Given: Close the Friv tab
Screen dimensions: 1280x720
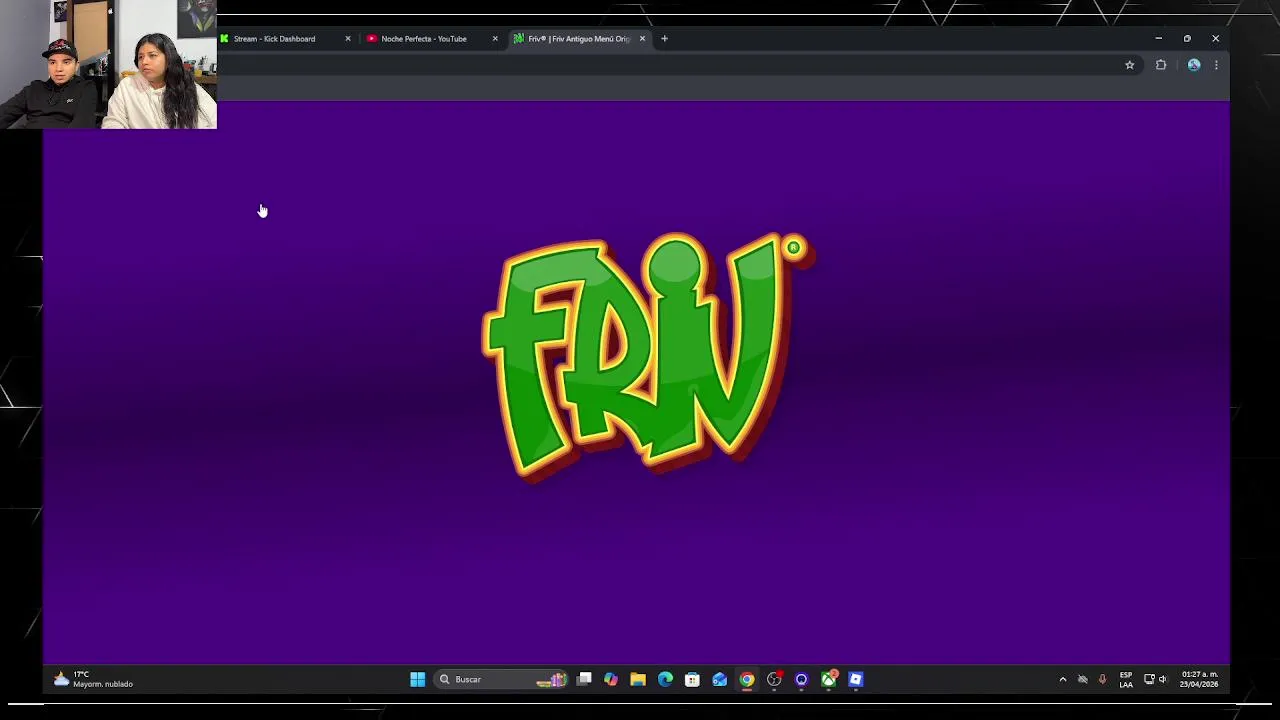Looking at the screenshot, I should [x=642, y=39].
